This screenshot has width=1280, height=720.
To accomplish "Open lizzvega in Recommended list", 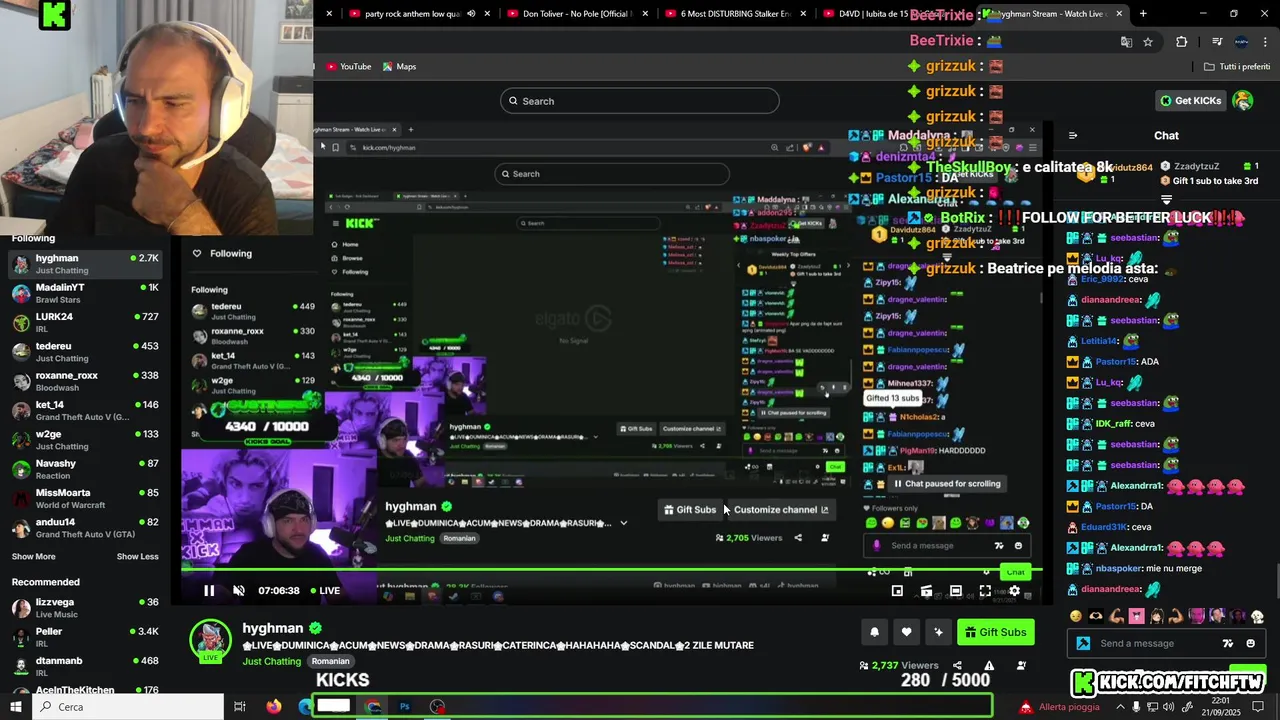I will pos(85,608).
